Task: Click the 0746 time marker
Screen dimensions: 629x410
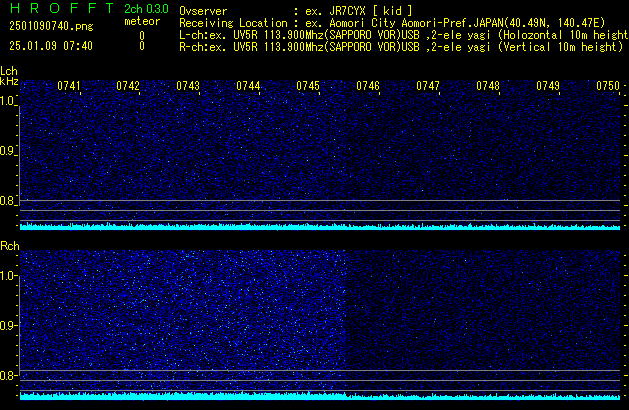Action: pos(368,86)
